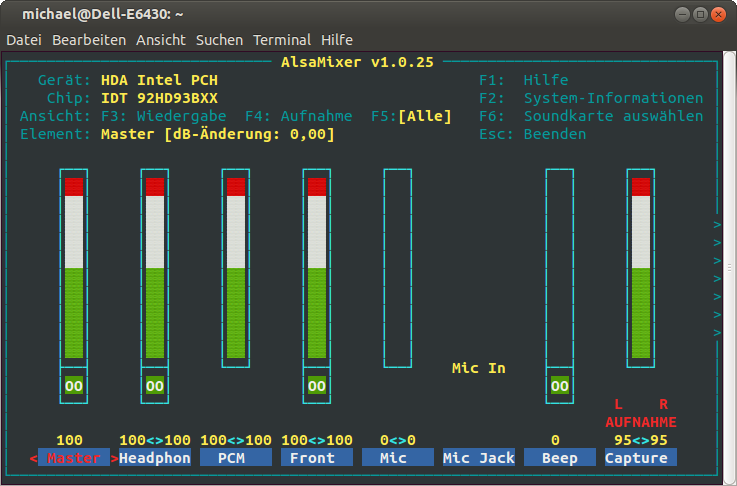The image size is (737, 486).
Task: Click the F5: [Alle] view option
Action: [x=411, y=116]
